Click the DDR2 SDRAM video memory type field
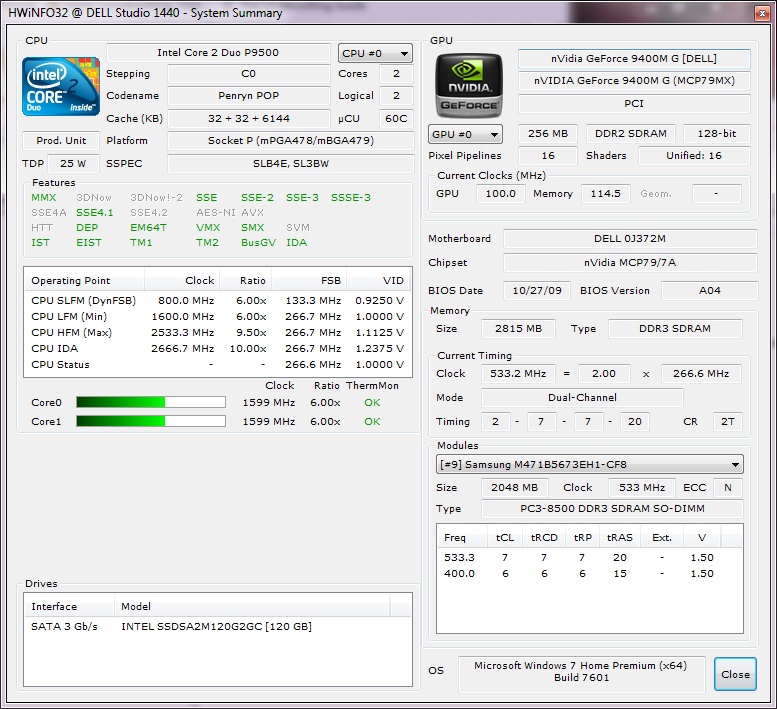The height and width of the screenshot is (709, 777). pyautogui.click(x=630, y=133)
